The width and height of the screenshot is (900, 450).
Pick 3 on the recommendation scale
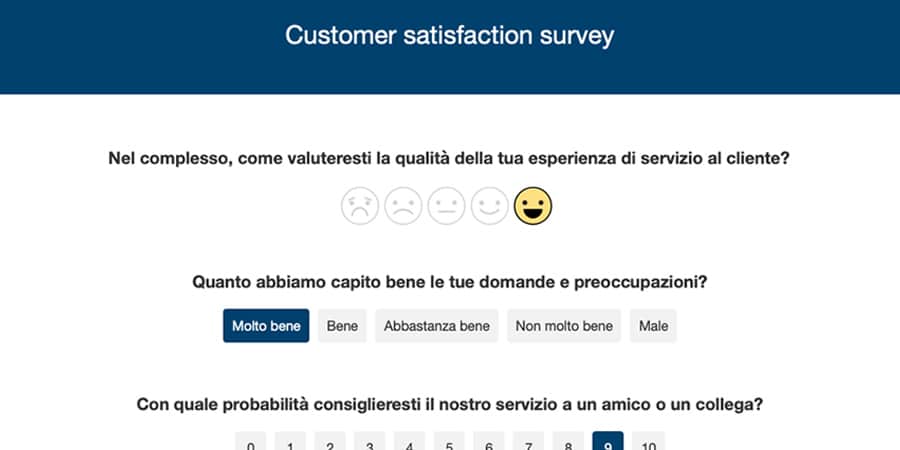(x=369, y=442)
